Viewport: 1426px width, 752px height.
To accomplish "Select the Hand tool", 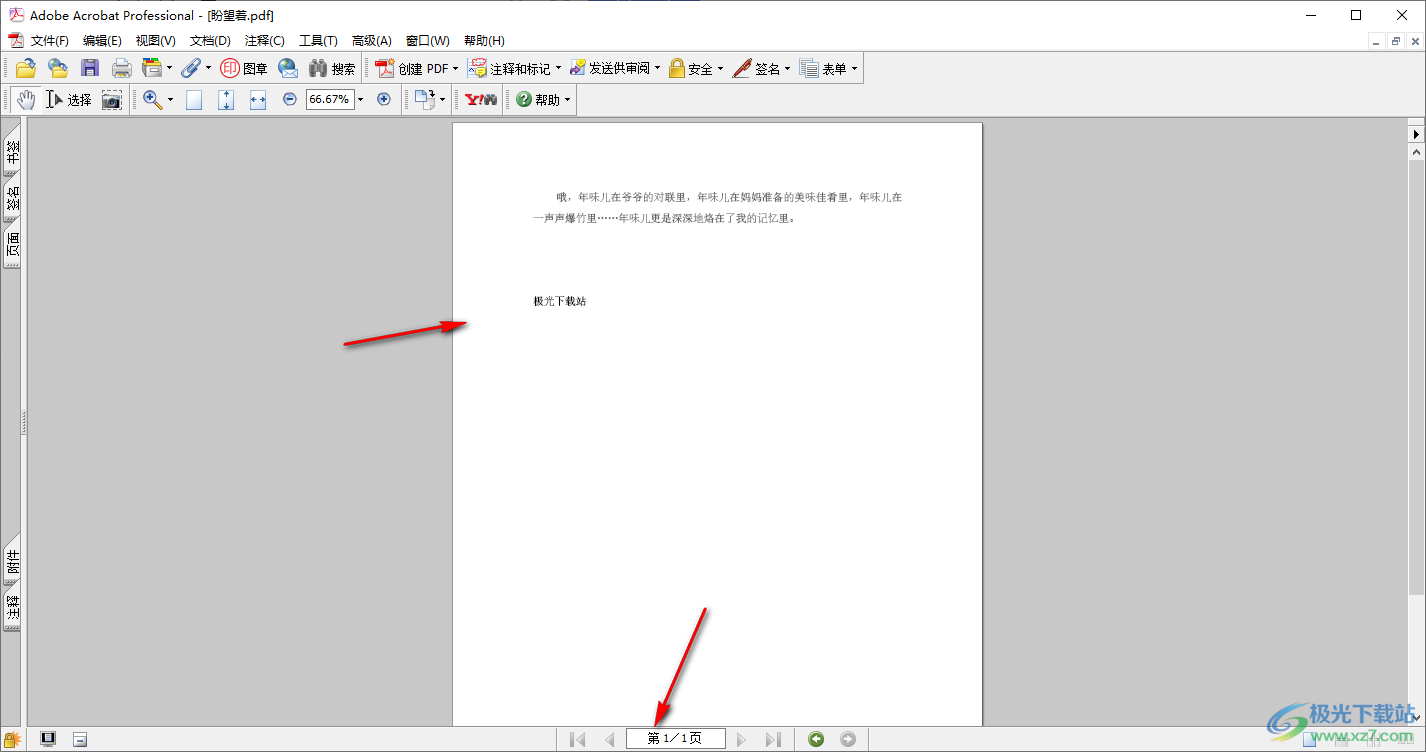I will (x=26, y=100).
